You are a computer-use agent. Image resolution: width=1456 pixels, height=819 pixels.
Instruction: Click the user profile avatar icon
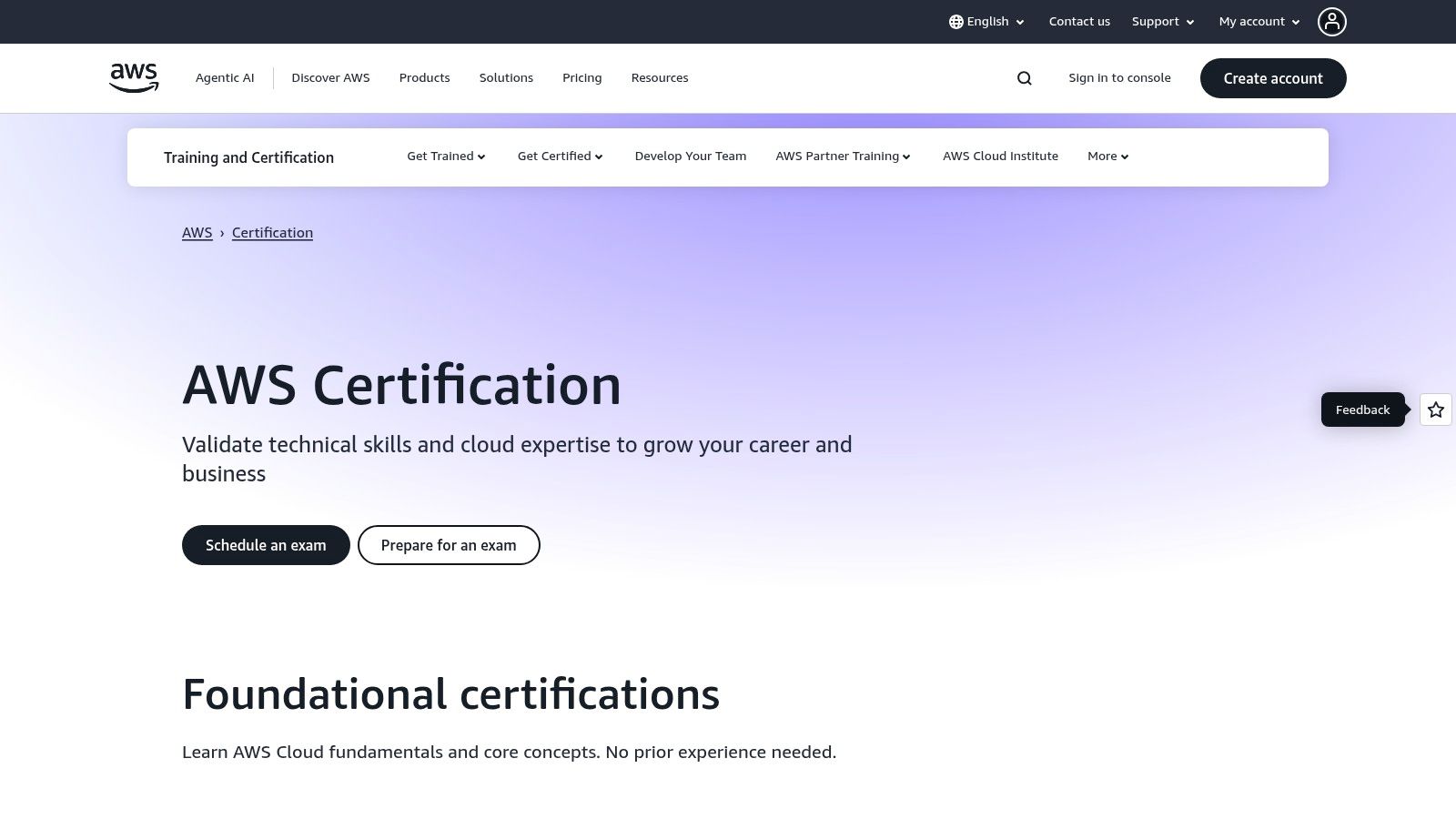1332,22
